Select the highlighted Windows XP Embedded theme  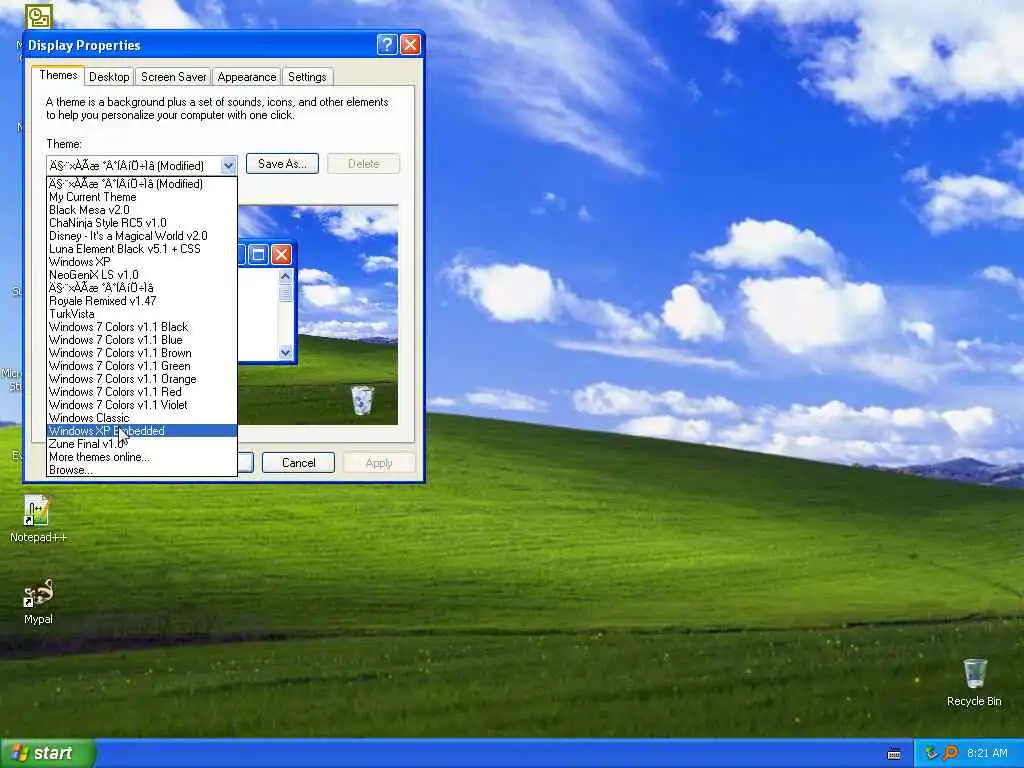click(x=142, y=431)
